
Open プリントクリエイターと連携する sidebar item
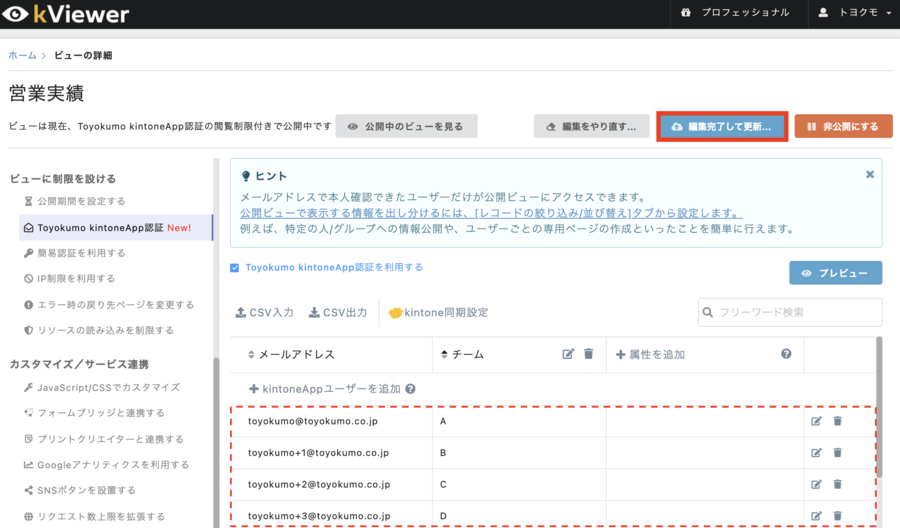tap(104, 439)
